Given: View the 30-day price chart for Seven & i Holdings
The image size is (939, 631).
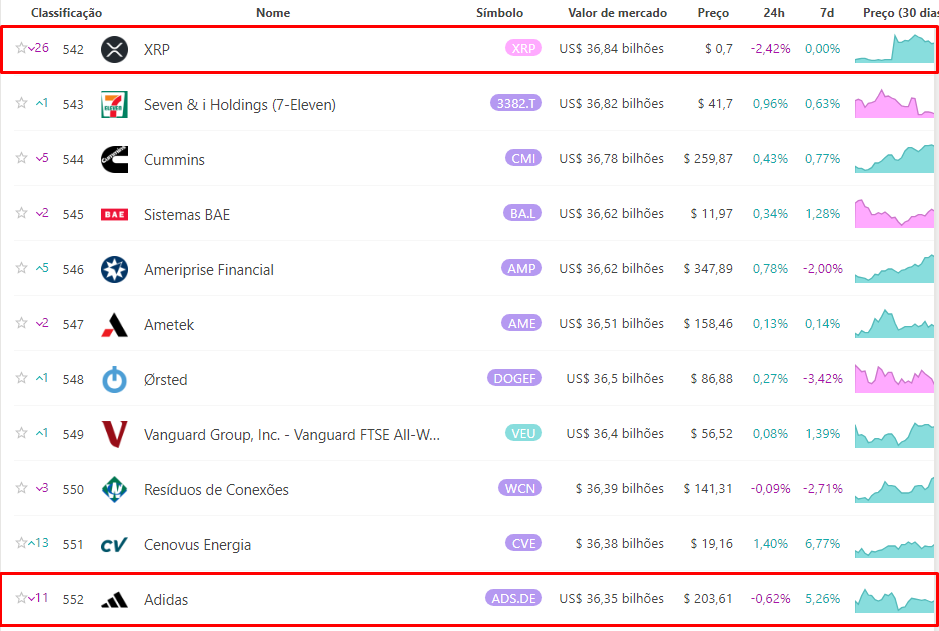Looking at the screenshot, I should [x=894, y=104].
